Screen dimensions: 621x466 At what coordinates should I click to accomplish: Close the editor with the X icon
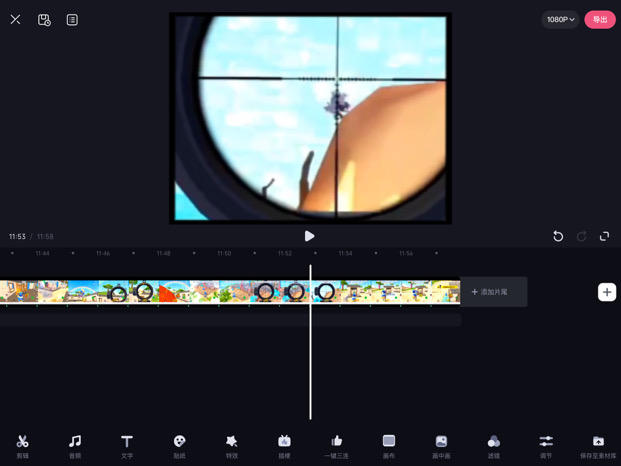pos(15,19)
